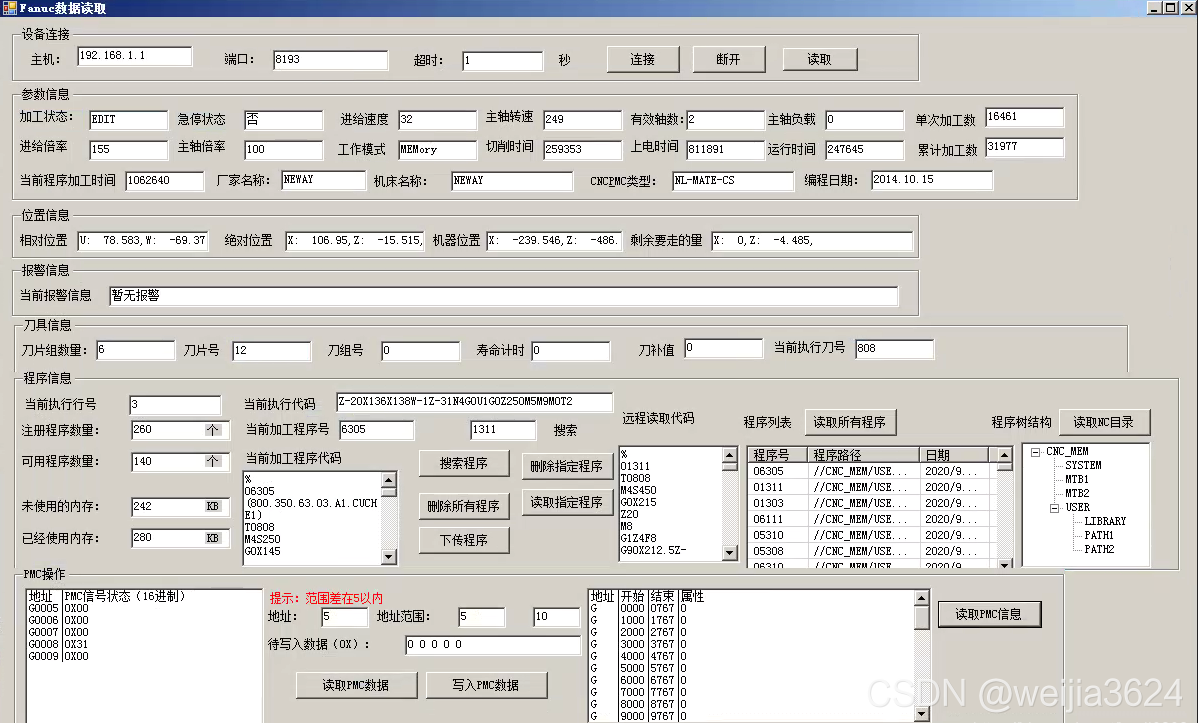
Task: Select MTB2 in program tree
Action: click(x=1077, y=494)
